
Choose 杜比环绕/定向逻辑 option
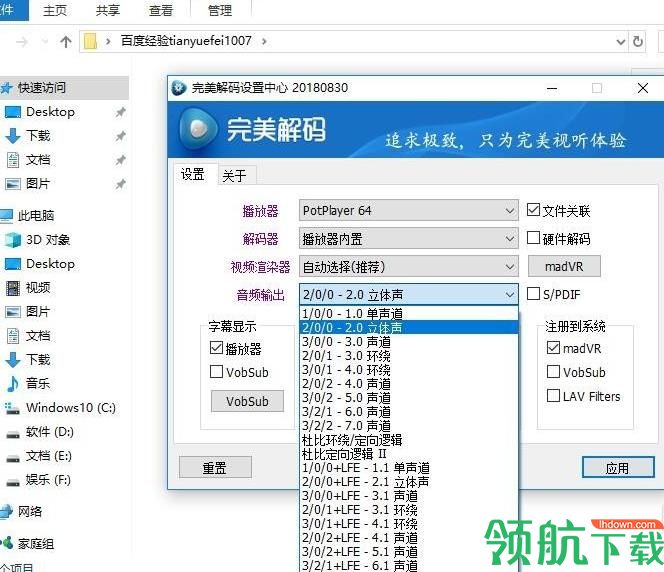tap(409, 439)
